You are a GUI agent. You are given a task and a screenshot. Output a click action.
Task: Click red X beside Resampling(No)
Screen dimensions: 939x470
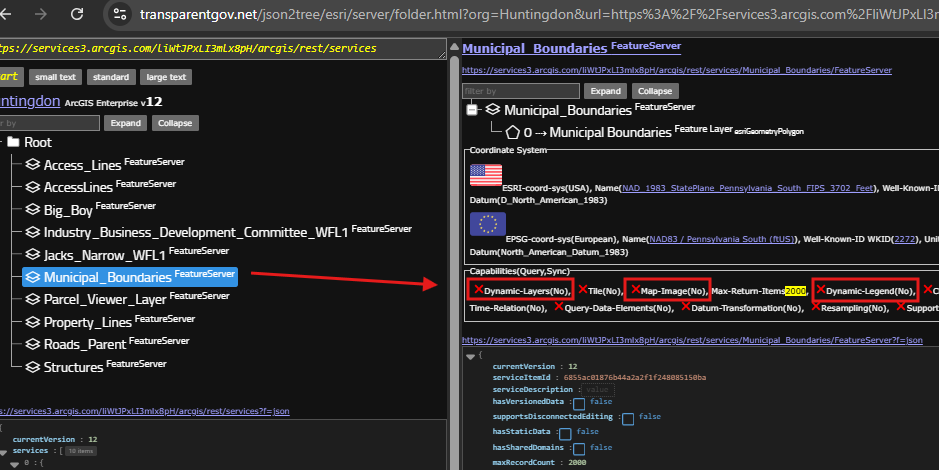(x=816, y=307)
